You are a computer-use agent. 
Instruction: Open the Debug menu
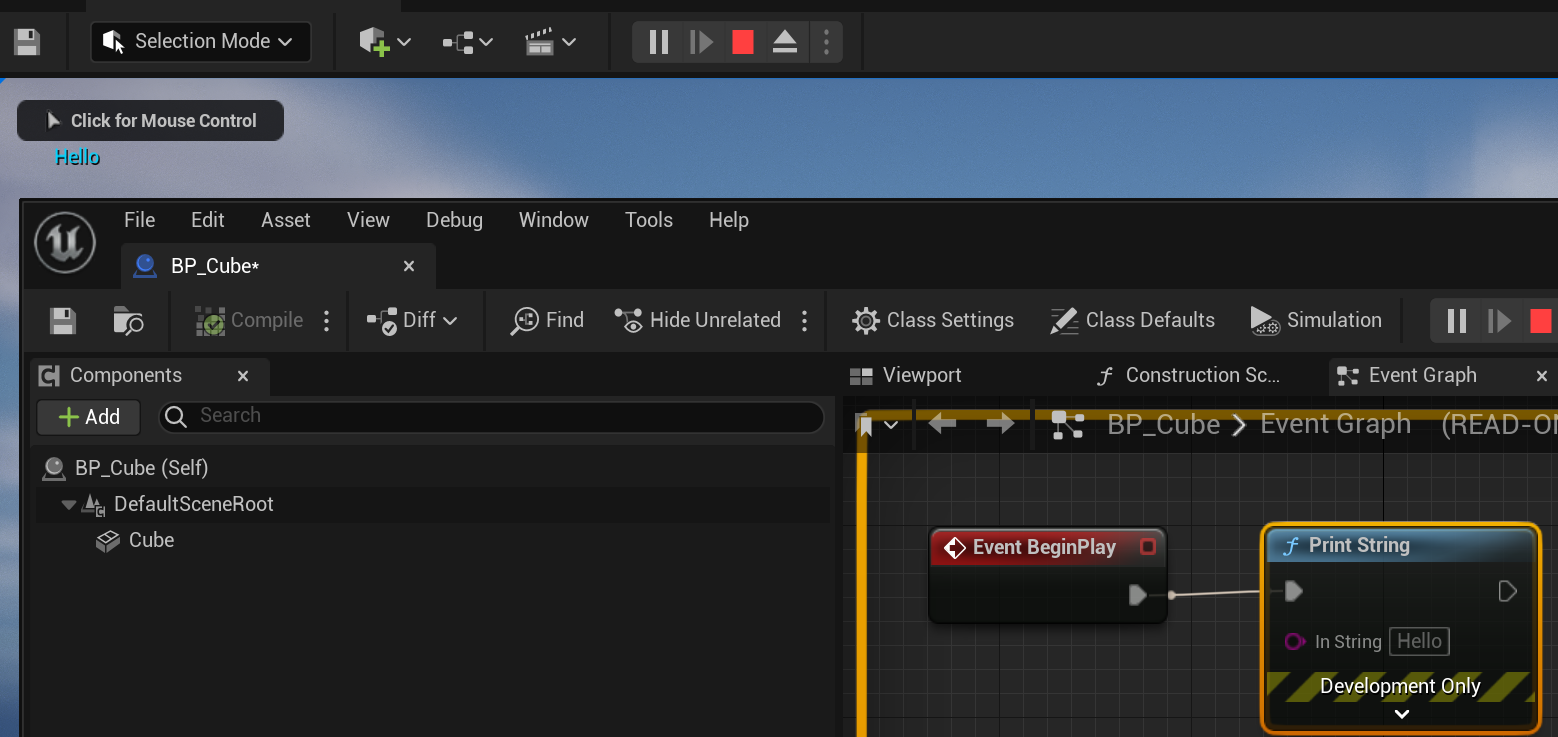(x=454, y=220)
